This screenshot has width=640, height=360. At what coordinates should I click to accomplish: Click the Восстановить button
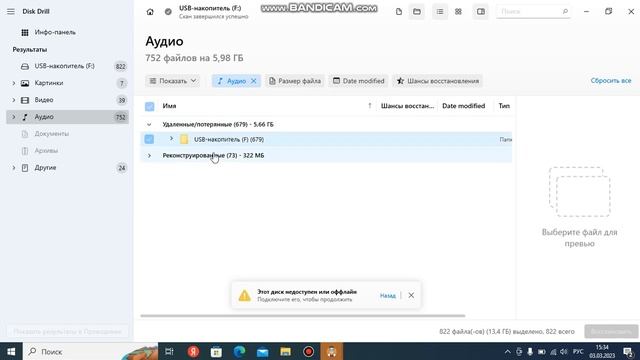[611, 331]
